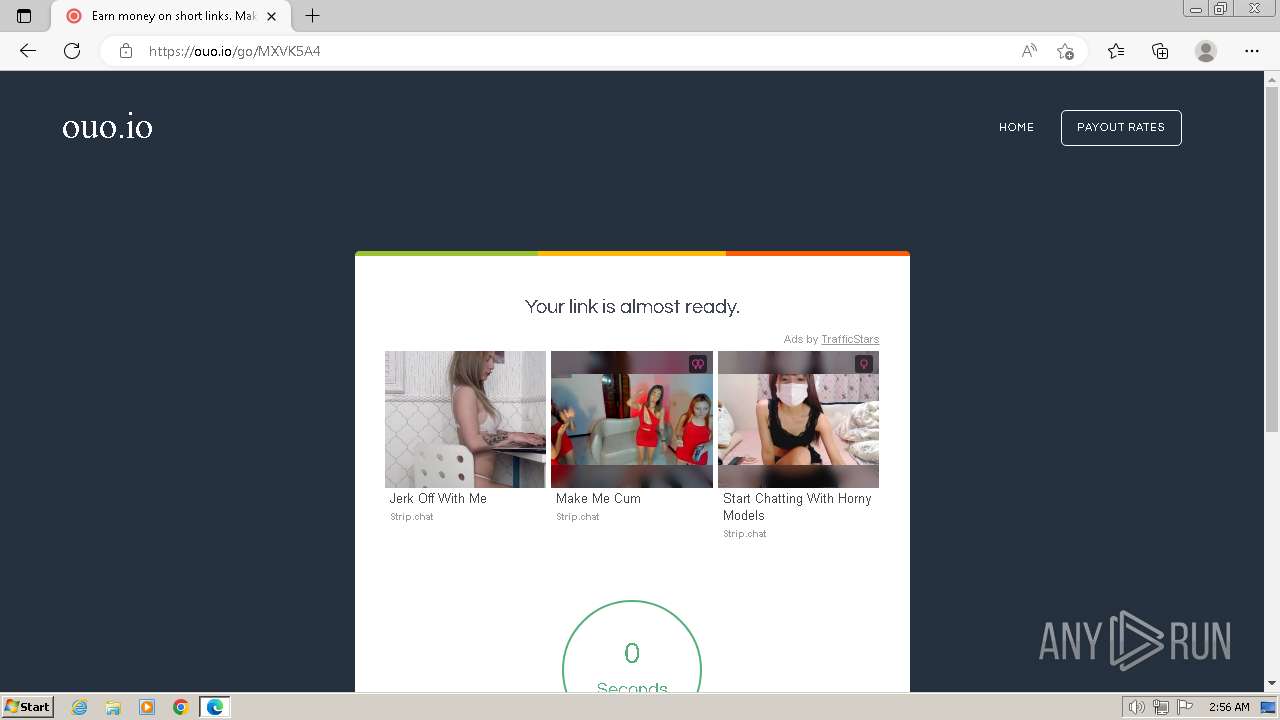Image resolution: width=1280 pixels, height=720 pixels.
Task: Click the PAYOUT RATES button
Action: pyautogui.click(x=1121, y=127)
